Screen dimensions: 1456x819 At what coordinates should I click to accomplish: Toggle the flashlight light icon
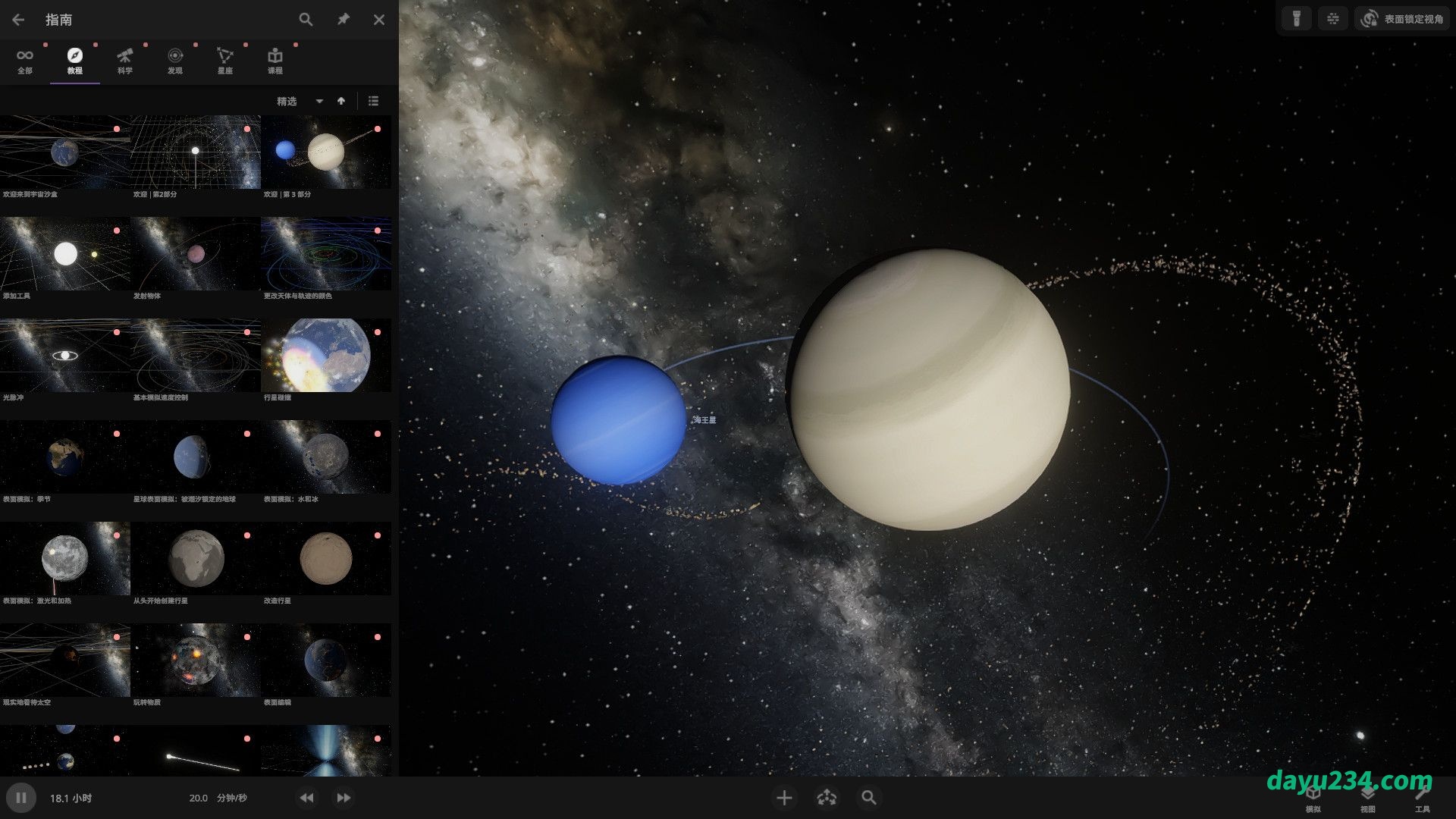tap(1297, 19)
